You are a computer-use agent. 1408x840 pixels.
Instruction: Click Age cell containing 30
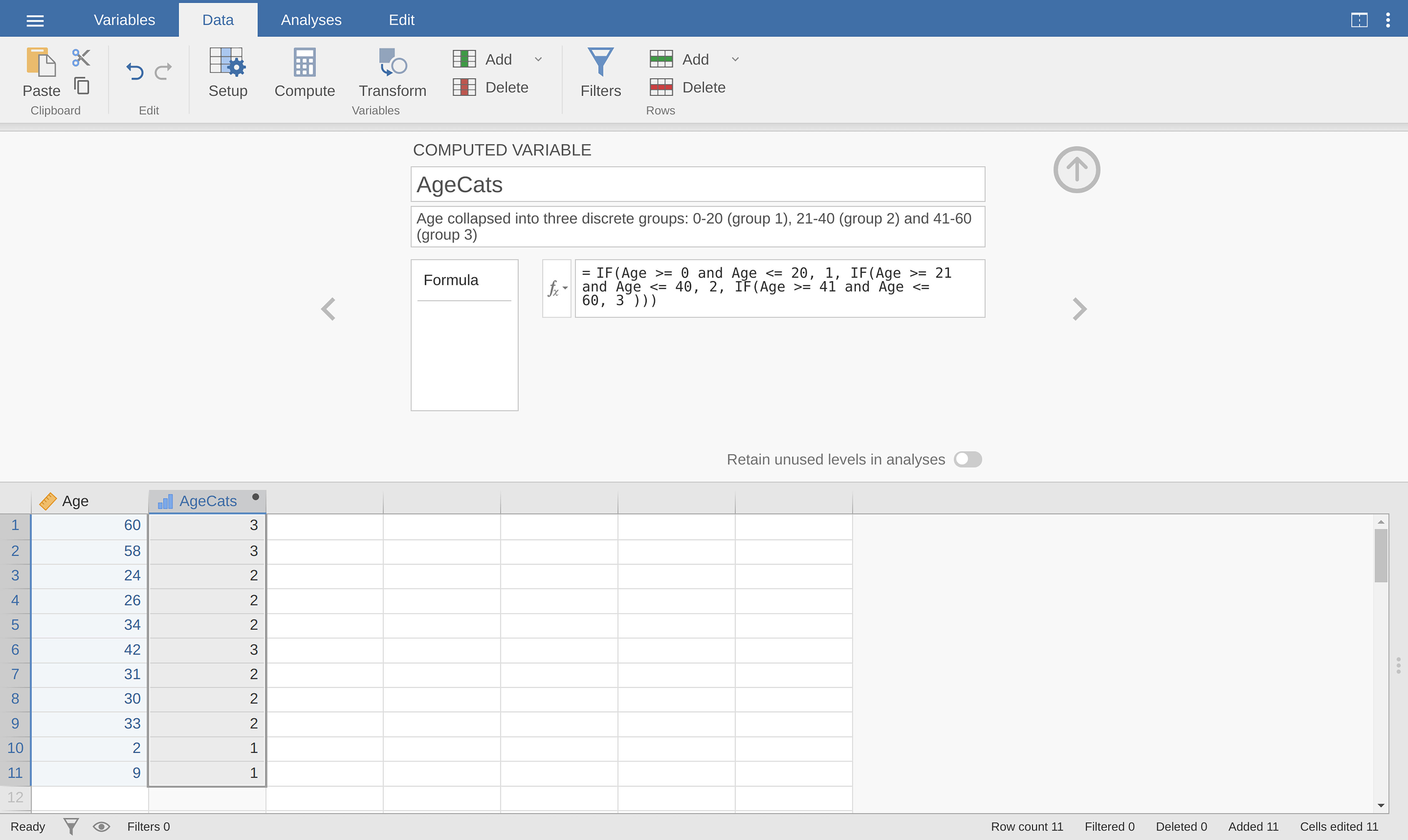(90, 699)
